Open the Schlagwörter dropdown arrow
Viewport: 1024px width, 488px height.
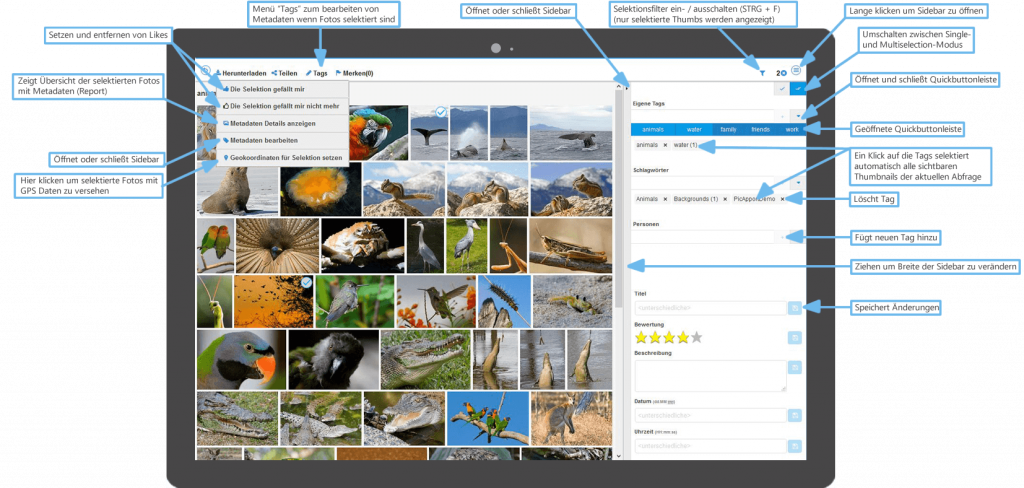point(797,183)
